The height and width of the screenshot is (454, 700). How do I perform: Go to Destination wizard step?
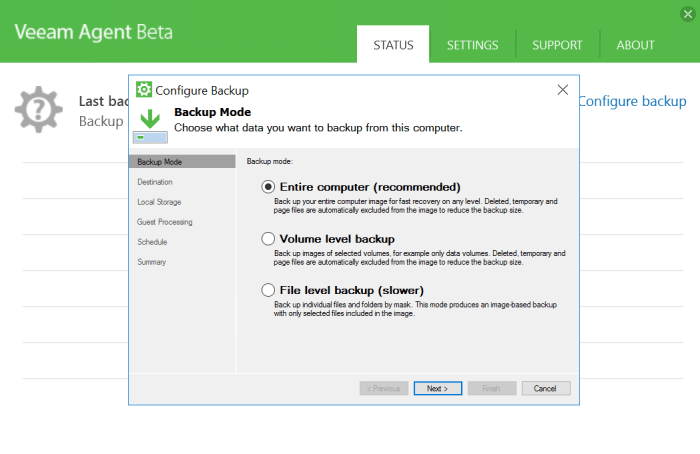click(155, 182)
